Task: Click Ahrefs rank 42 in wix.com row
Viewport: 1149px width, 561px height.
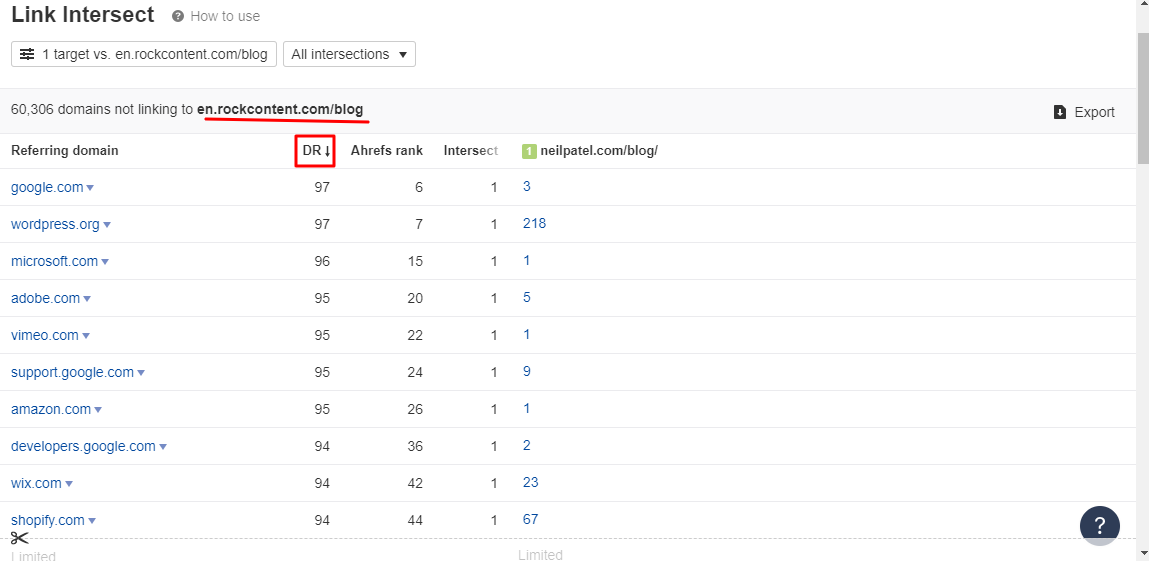Action: pos(415,483)
